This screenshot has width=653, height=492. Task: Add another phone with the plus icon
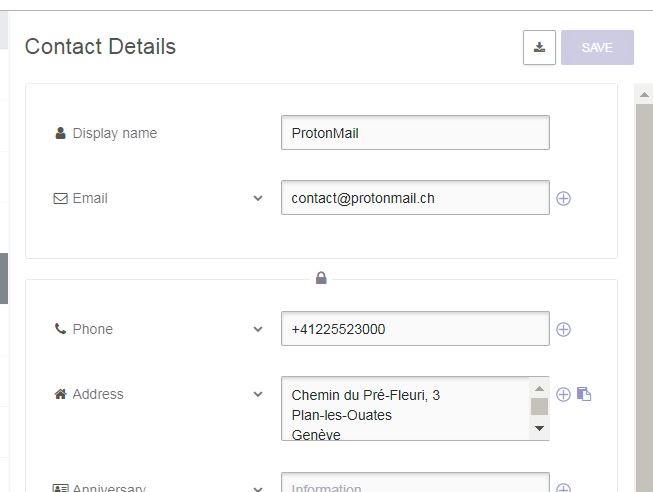(563, 329)
